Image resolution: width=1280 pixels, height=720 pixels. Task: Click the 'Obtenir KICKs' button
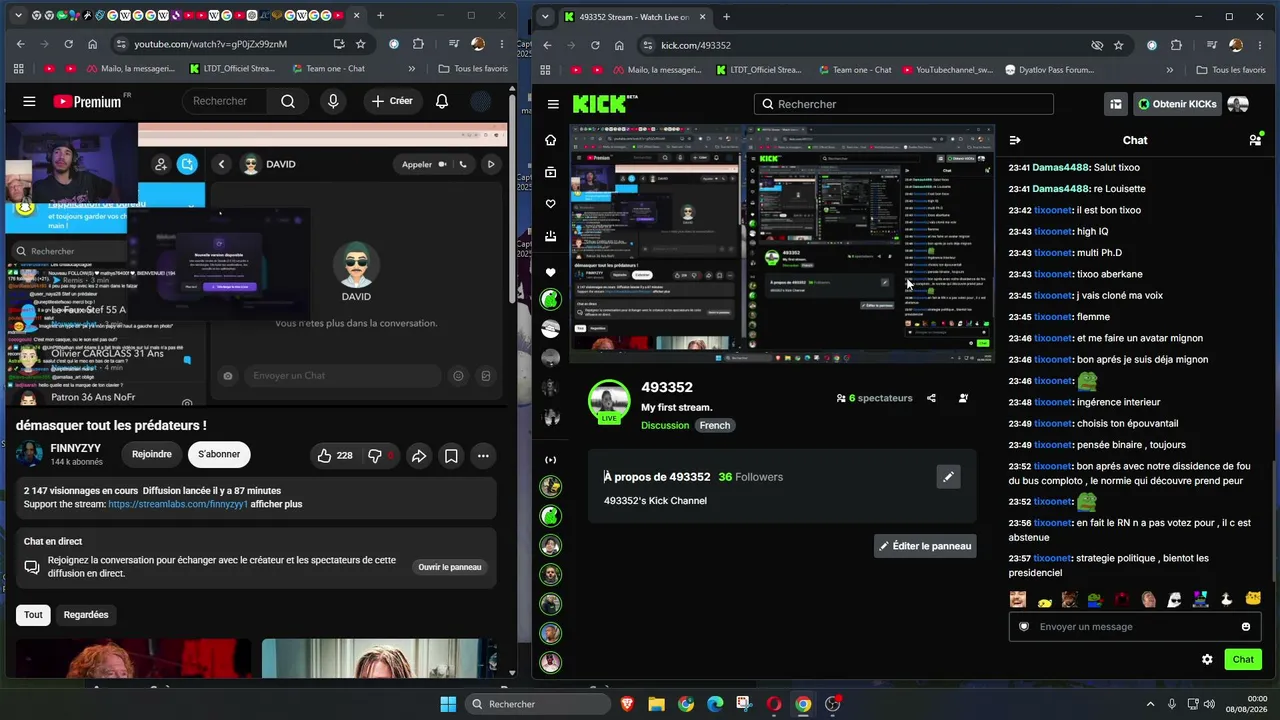point(1176,104)
